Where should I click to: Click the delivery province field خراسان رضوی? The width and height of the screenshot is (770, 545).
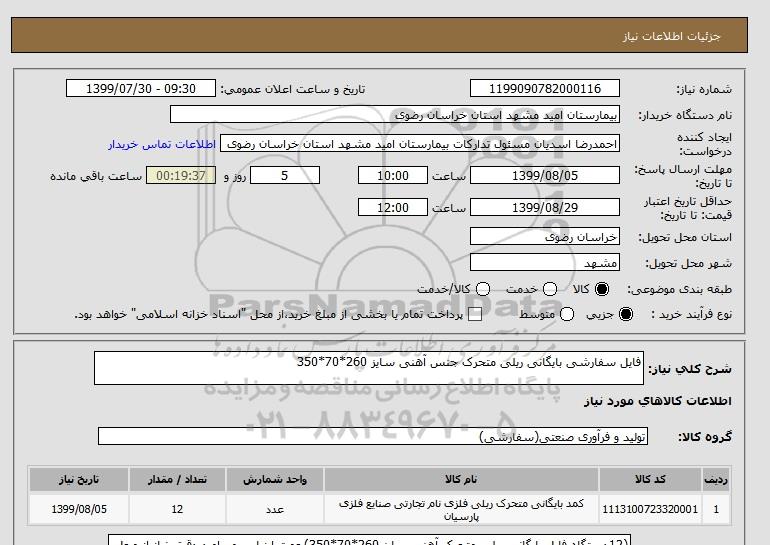pos(545,237)
